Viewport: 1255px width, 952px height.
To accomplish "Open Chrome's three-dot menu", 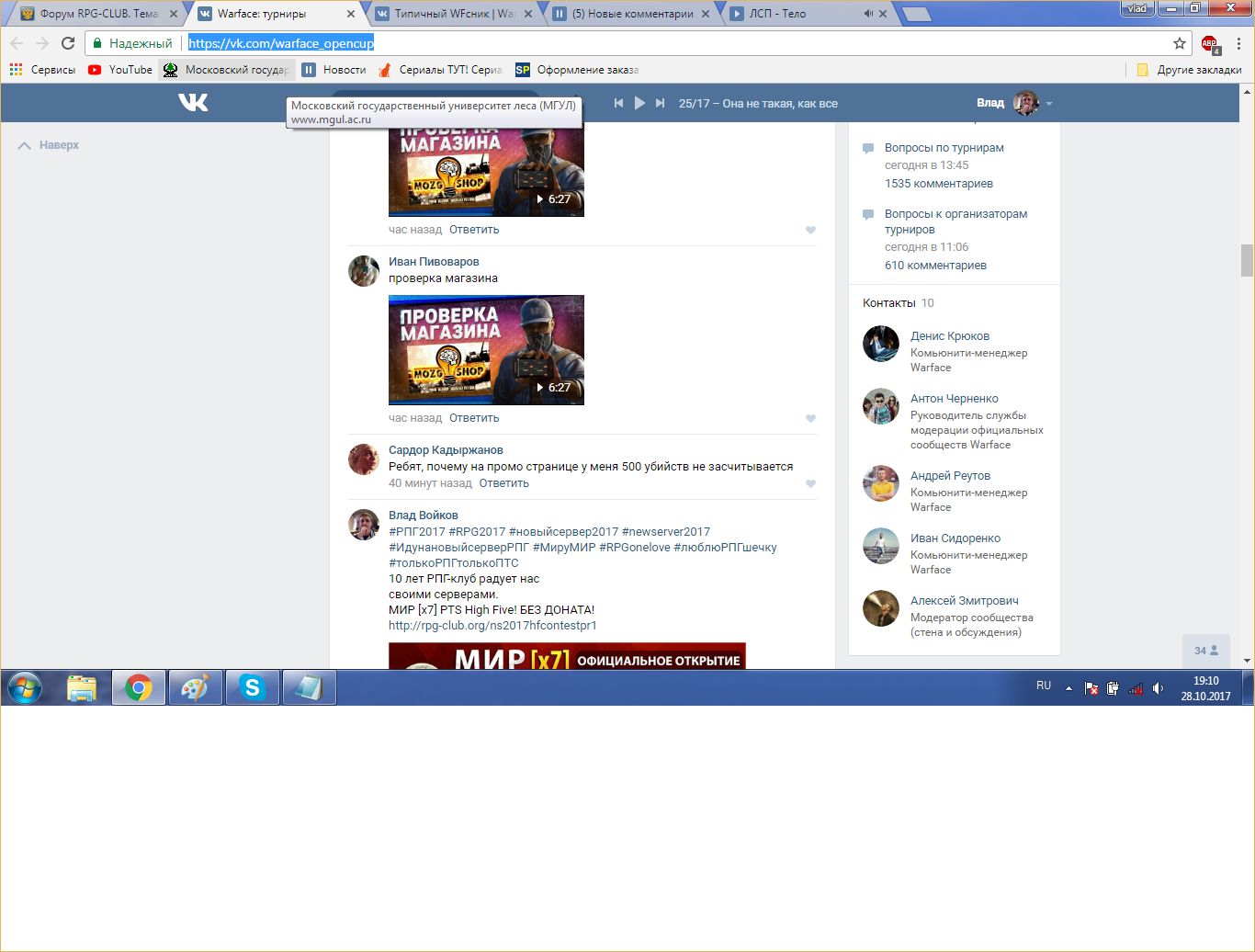I will point(1238,43).
